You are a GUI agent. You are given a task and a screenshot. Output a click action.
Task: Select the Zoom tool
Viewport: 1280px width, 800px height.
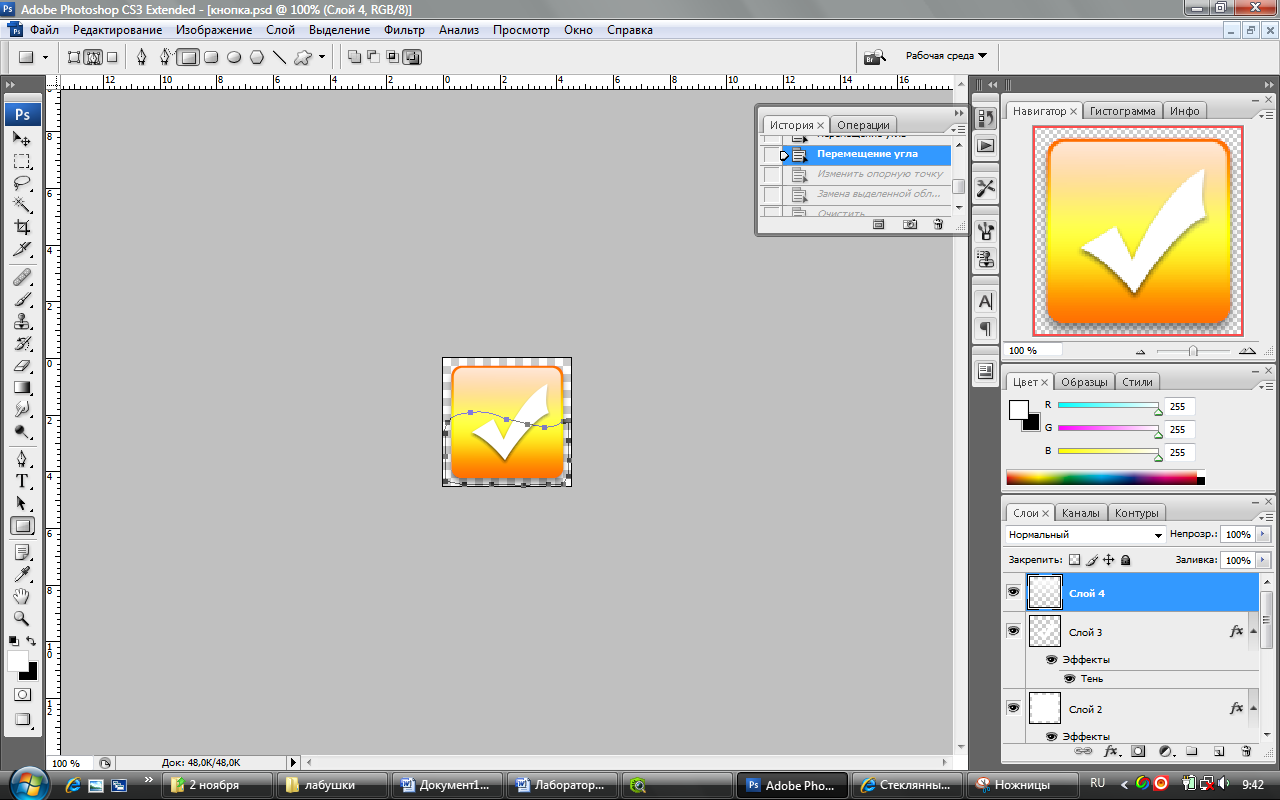tap(22, 619)
